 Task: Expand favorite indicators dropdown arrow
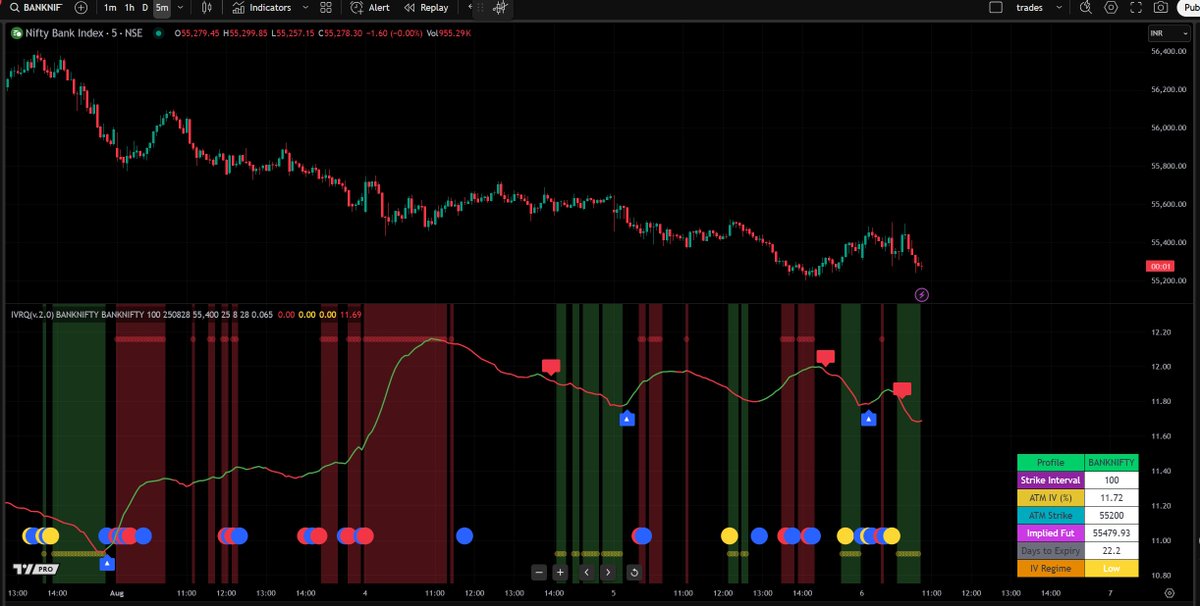click(x=305, y=7)
